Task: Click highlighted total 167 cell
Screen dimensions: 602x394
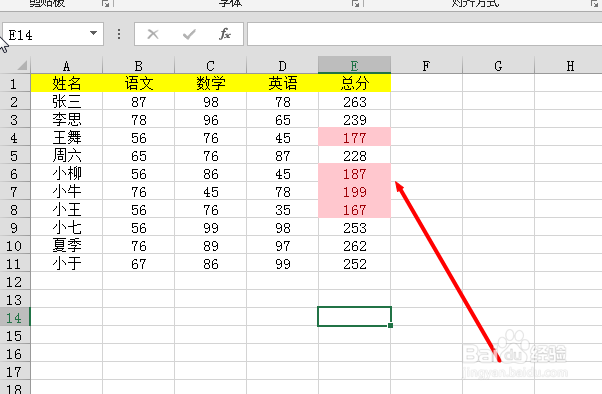Action: click(x=354, y=210)
